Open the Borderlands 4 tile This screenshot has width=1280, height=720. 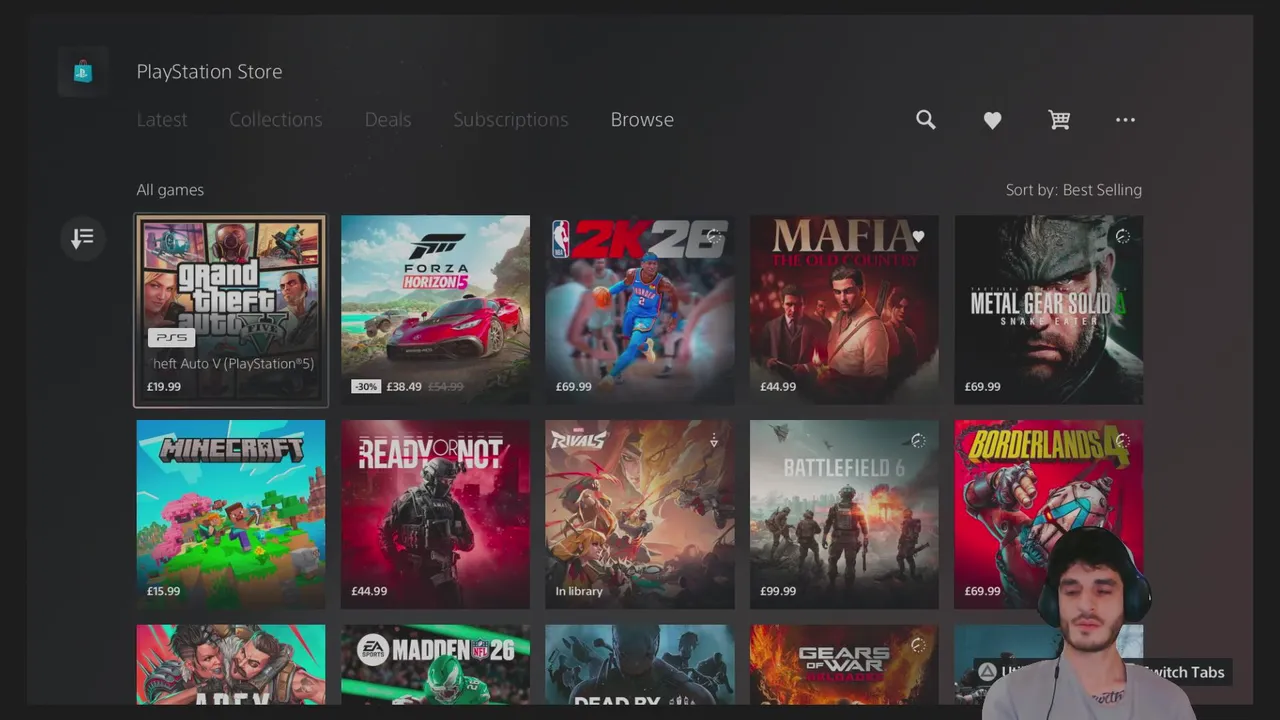click(1049, 514)
